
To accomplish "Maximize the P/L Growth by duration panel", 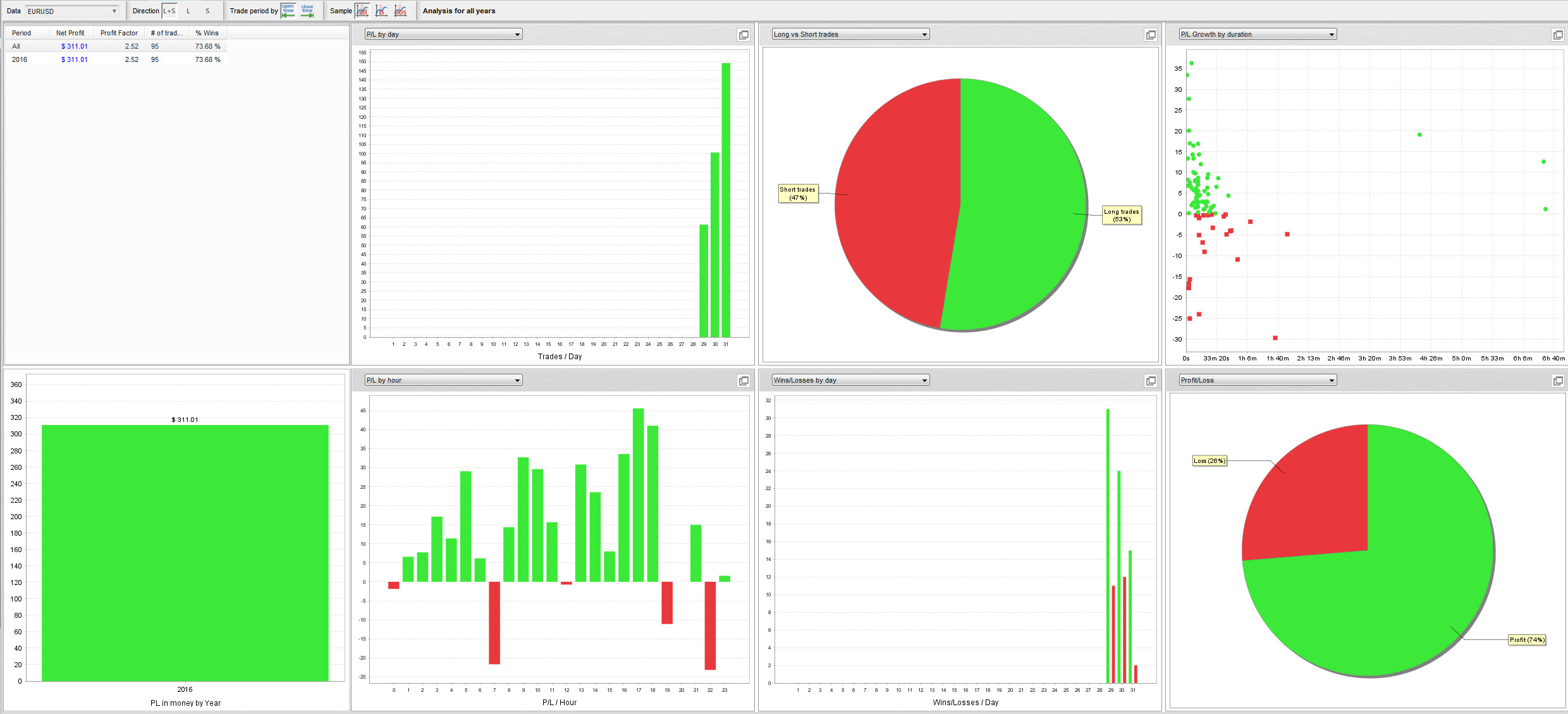I will tap(1558, 35).
